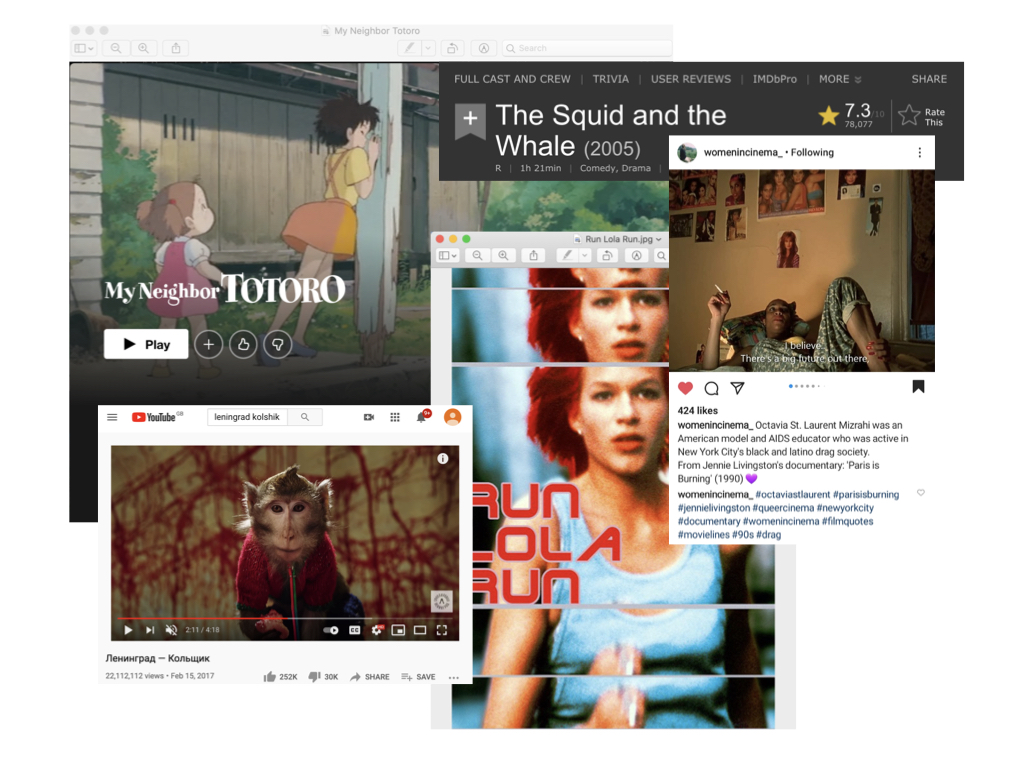Open sidebar view menu in My Neighbor Totoro window
The image size is (1024, 768).
pyautogui.click(x=84, y=48)
